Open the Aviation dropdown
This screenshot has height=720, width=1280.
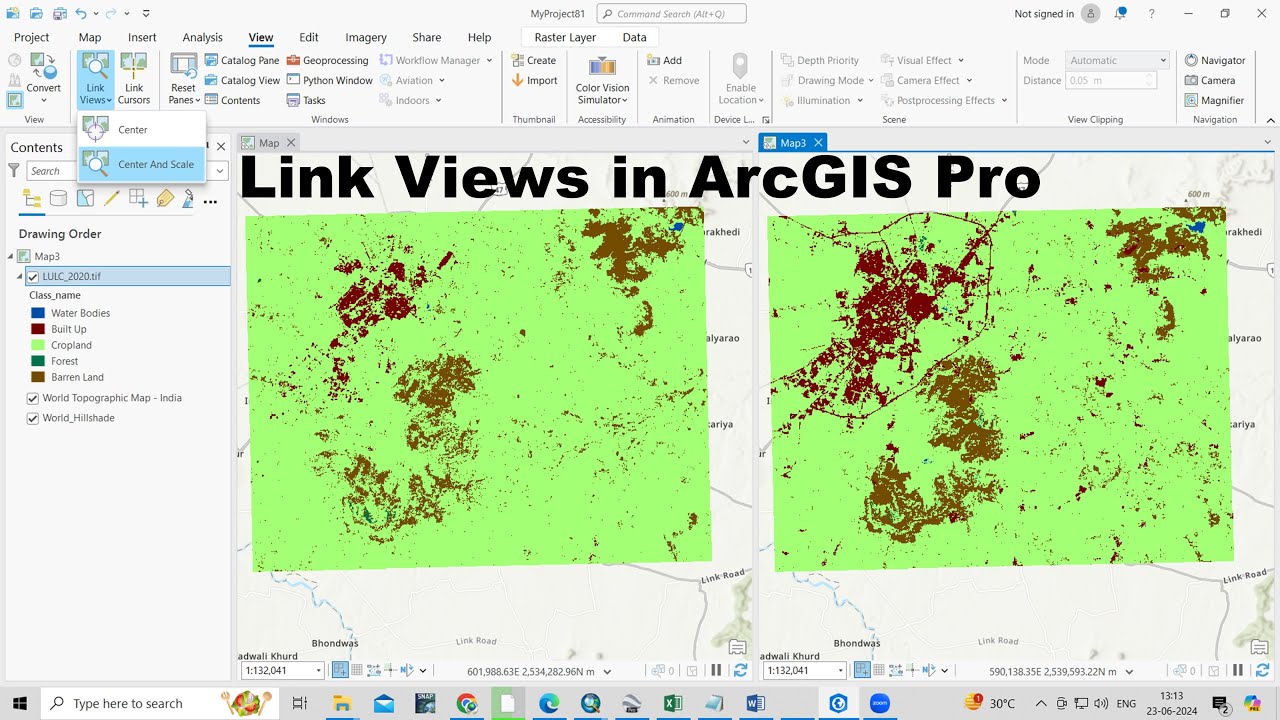(413, 80)
